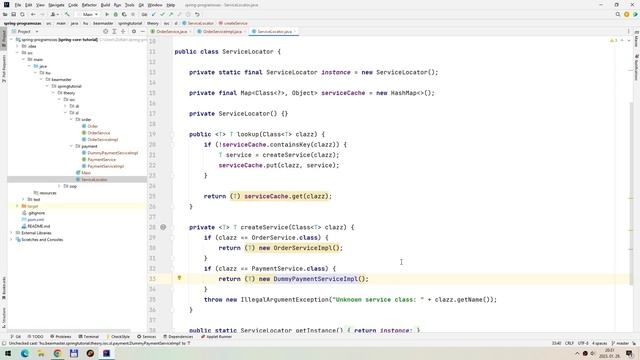Expand the test folder node
Screen dimensions: 640x360
[x=23, y=200]
